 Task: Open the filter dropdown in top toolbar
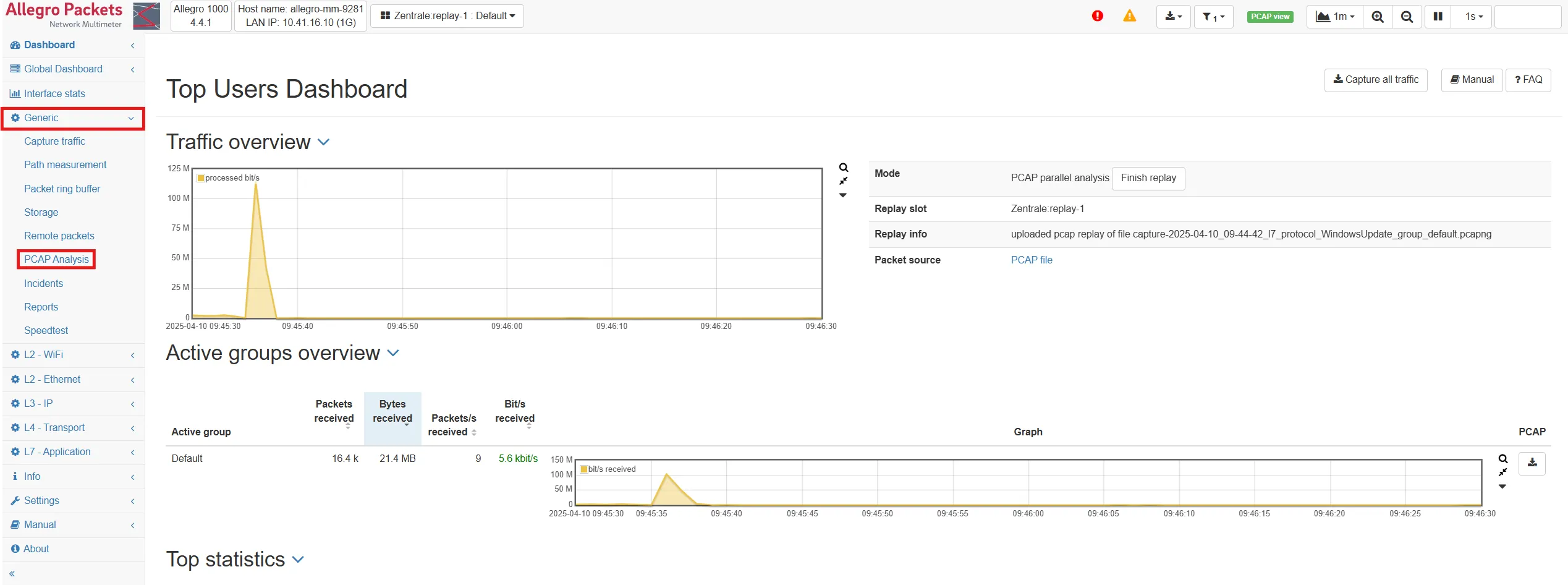click(1213, 17)
